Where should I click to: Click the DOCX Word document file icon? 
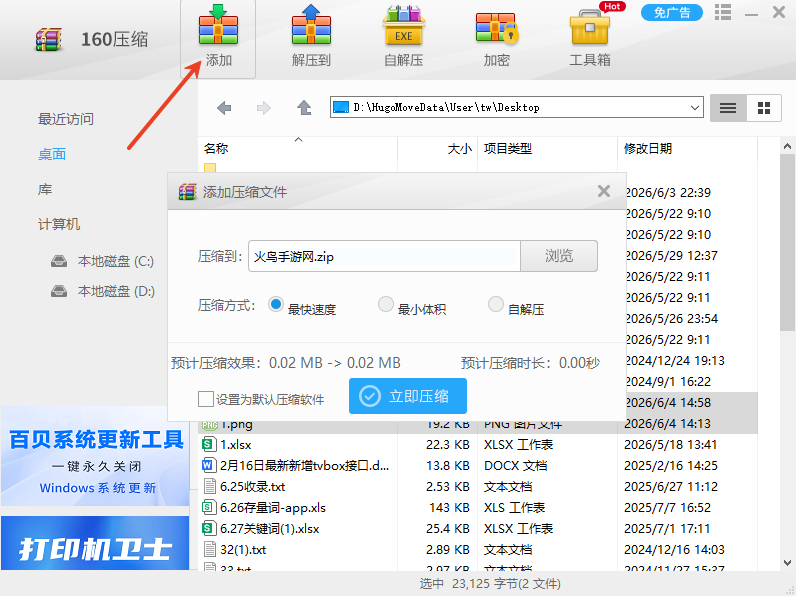(209, 465)
